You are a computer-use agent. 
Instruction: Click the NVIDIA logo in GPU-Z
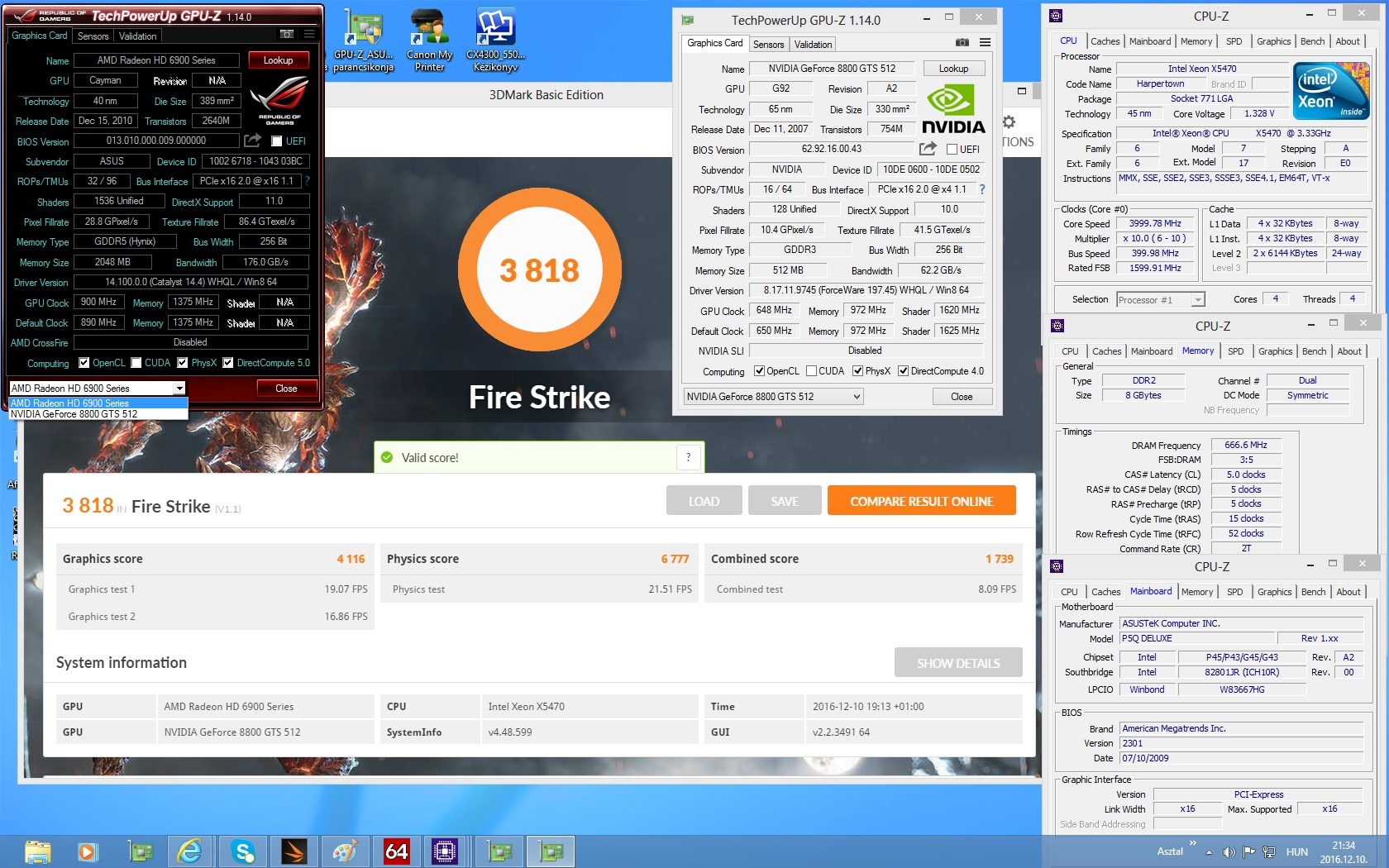tap(953, 110)
